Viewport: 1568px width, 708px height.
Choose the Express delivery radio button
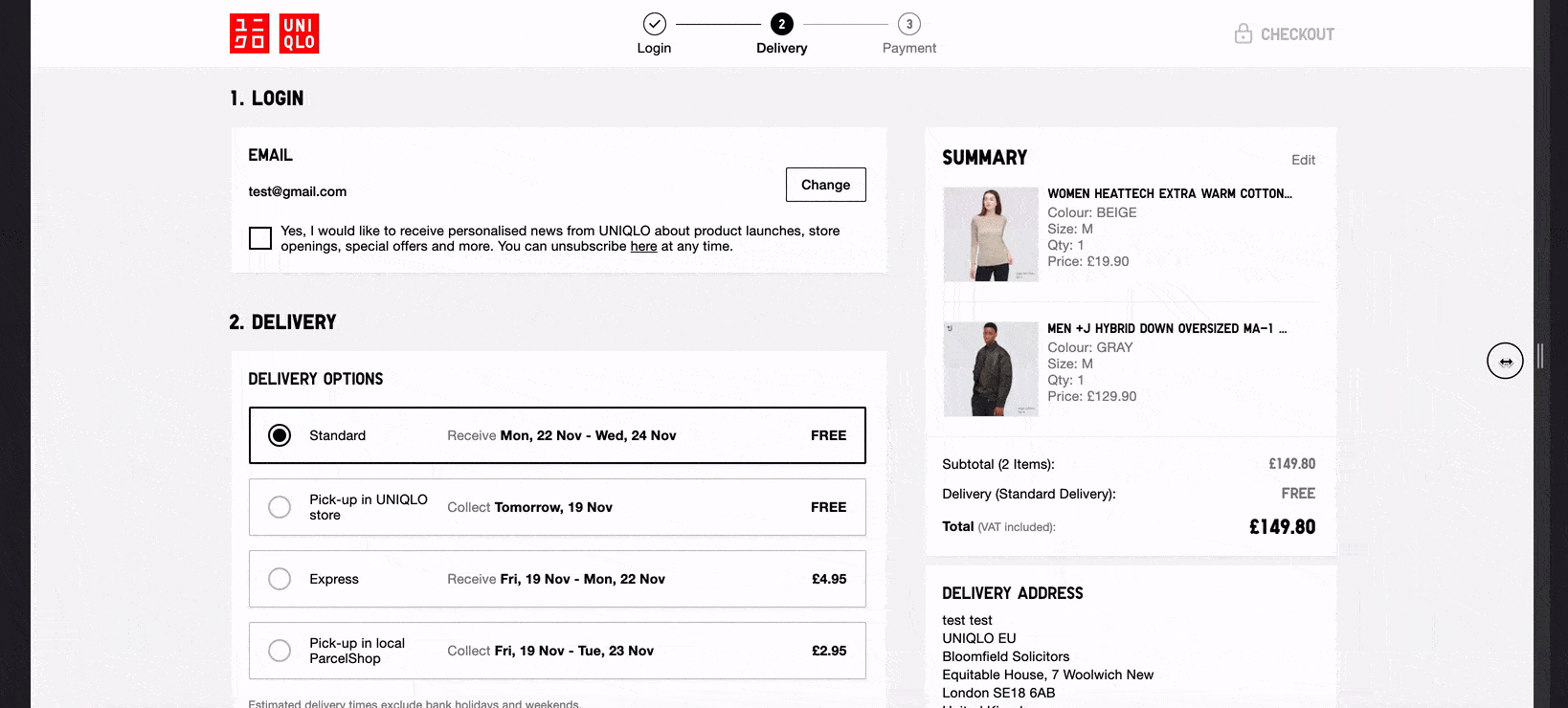[280, 579]
